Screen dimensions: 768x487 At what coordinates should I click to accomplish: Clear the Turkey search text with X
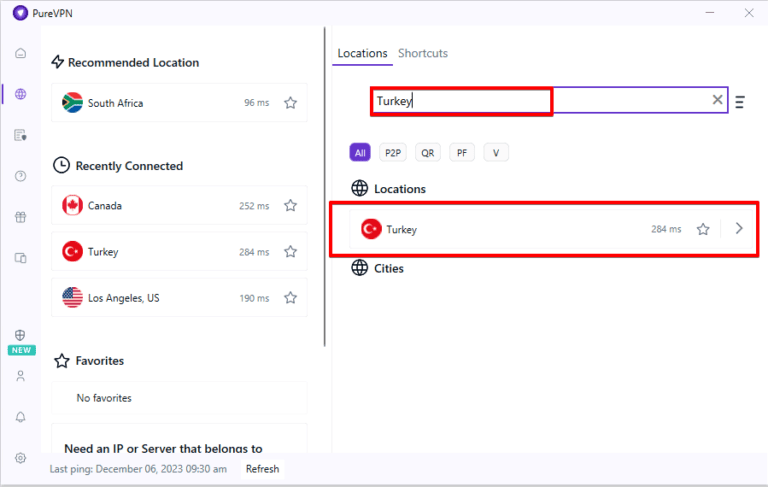click(x=717, y=100)
